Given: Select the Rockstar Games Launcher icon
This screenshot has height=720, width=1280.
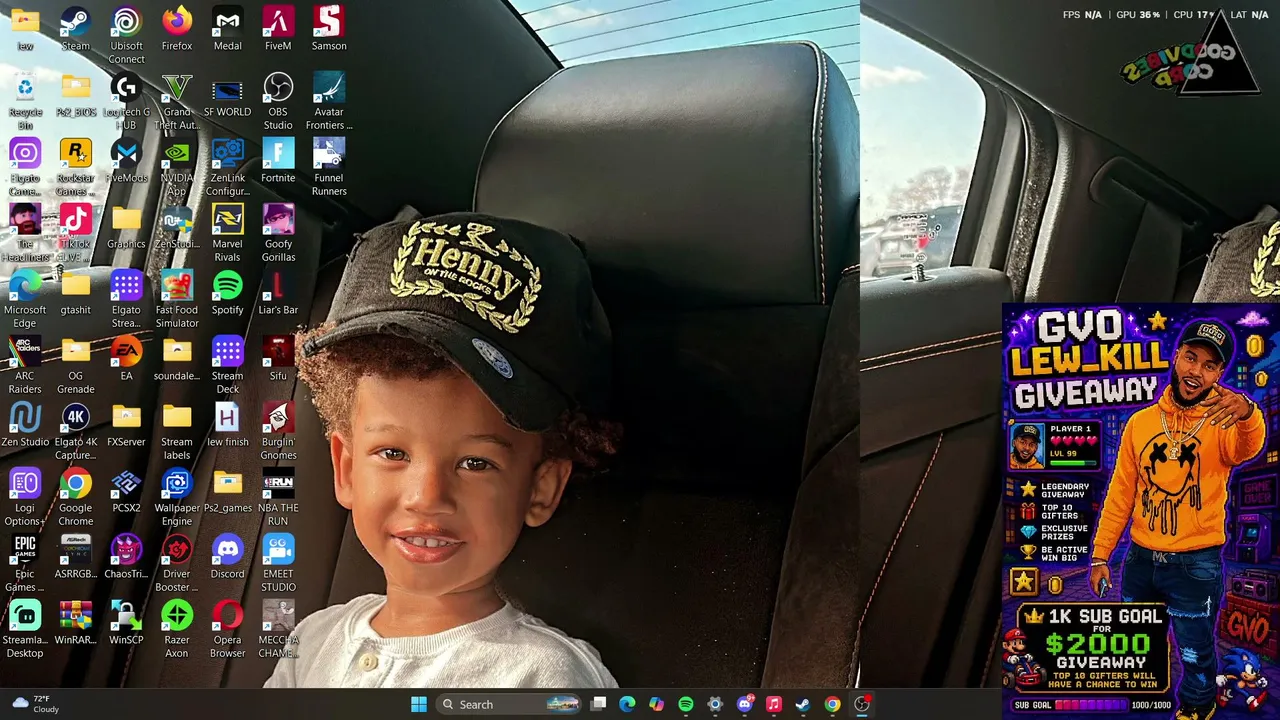Looking at the screenshot, I should click(x=75, y=168).
